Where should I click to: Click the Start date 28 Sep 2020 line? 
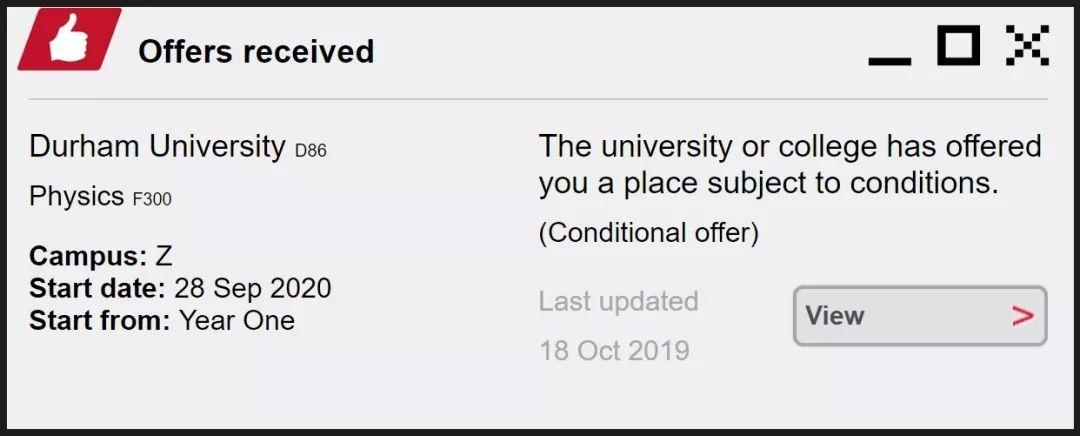[180, 288]
